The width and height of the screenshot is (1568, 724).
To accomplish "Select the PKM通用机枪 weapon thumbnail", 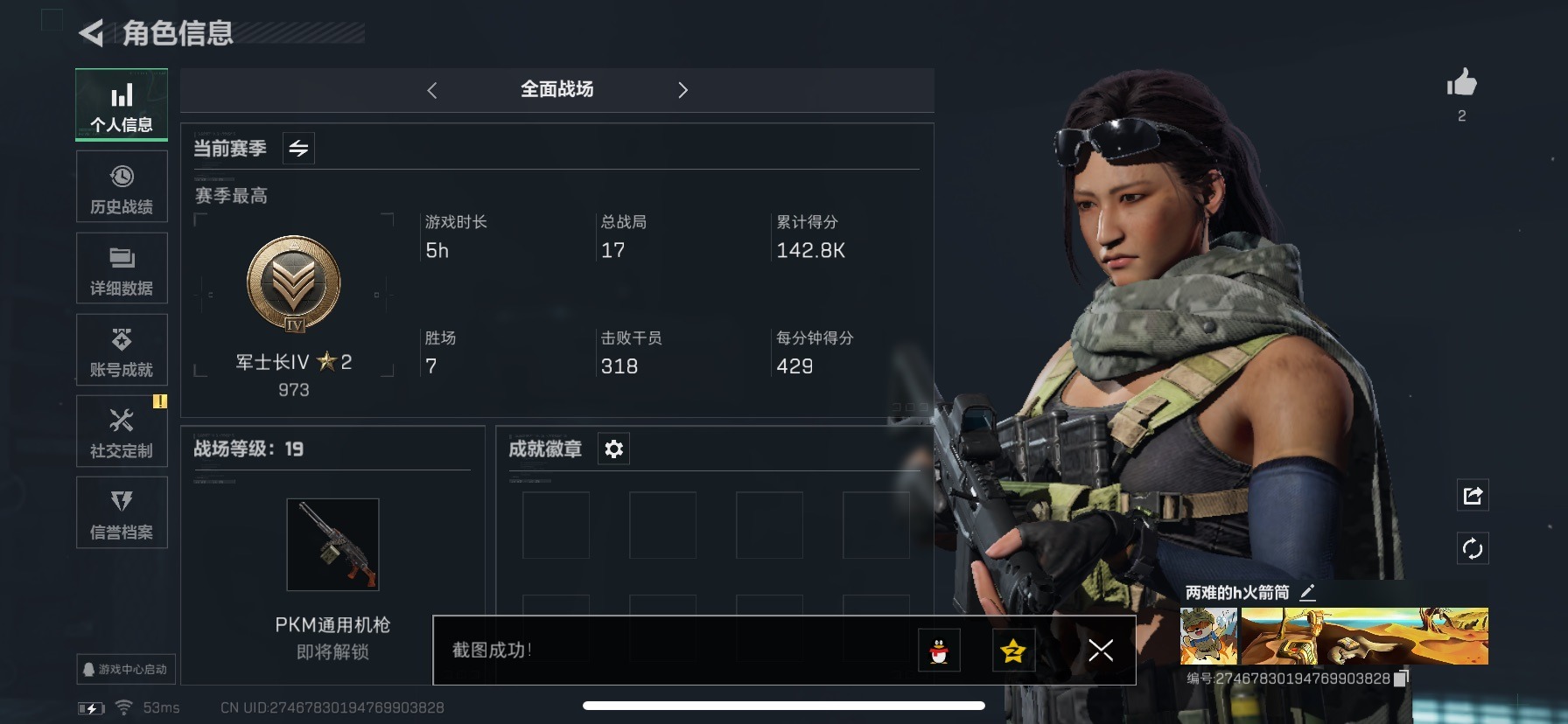I will [332, 545].
